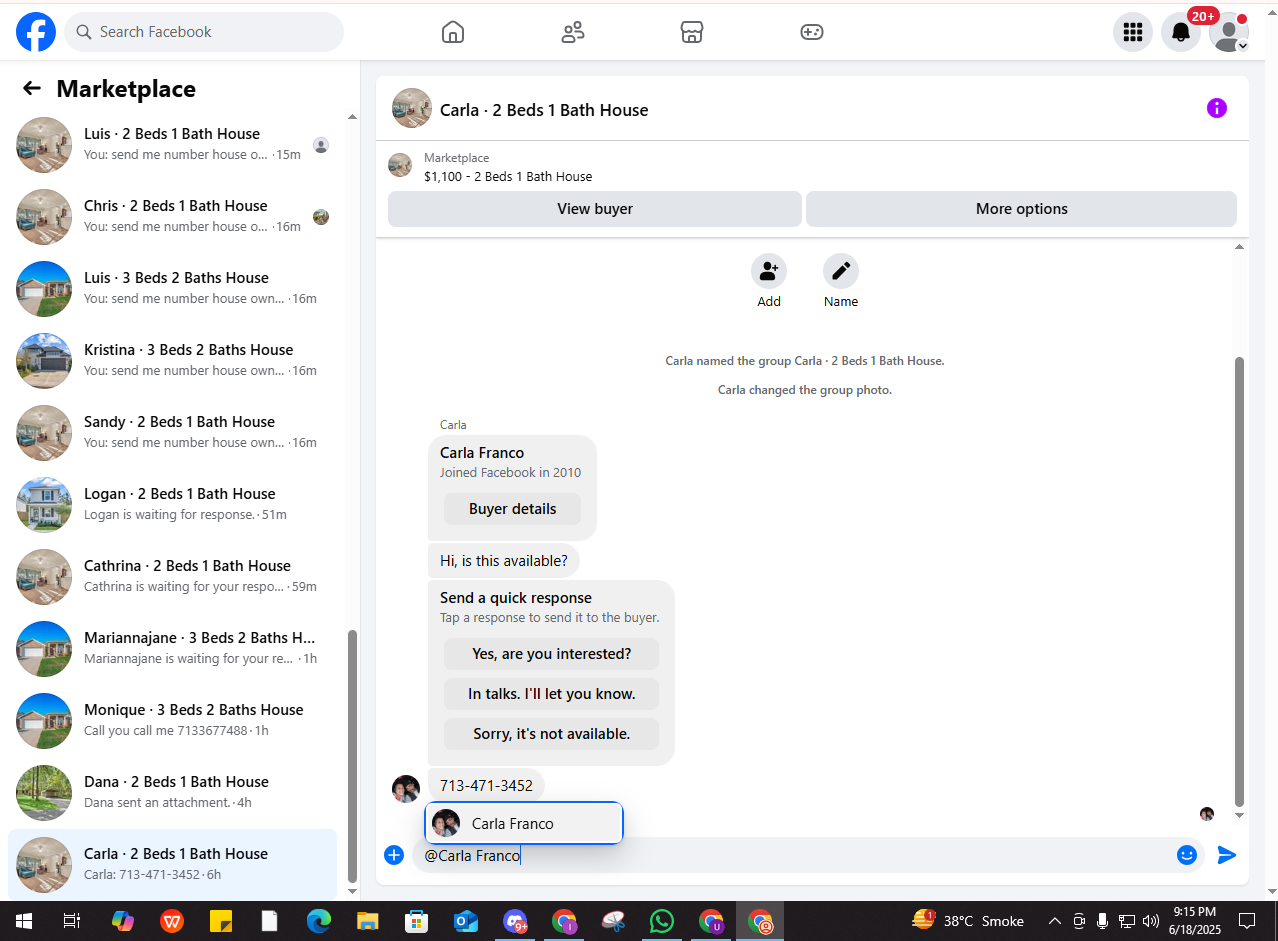Viewport: 1278px width, 941px height.
Task: Click the Facebook logo icon
Action: (36, 32)
